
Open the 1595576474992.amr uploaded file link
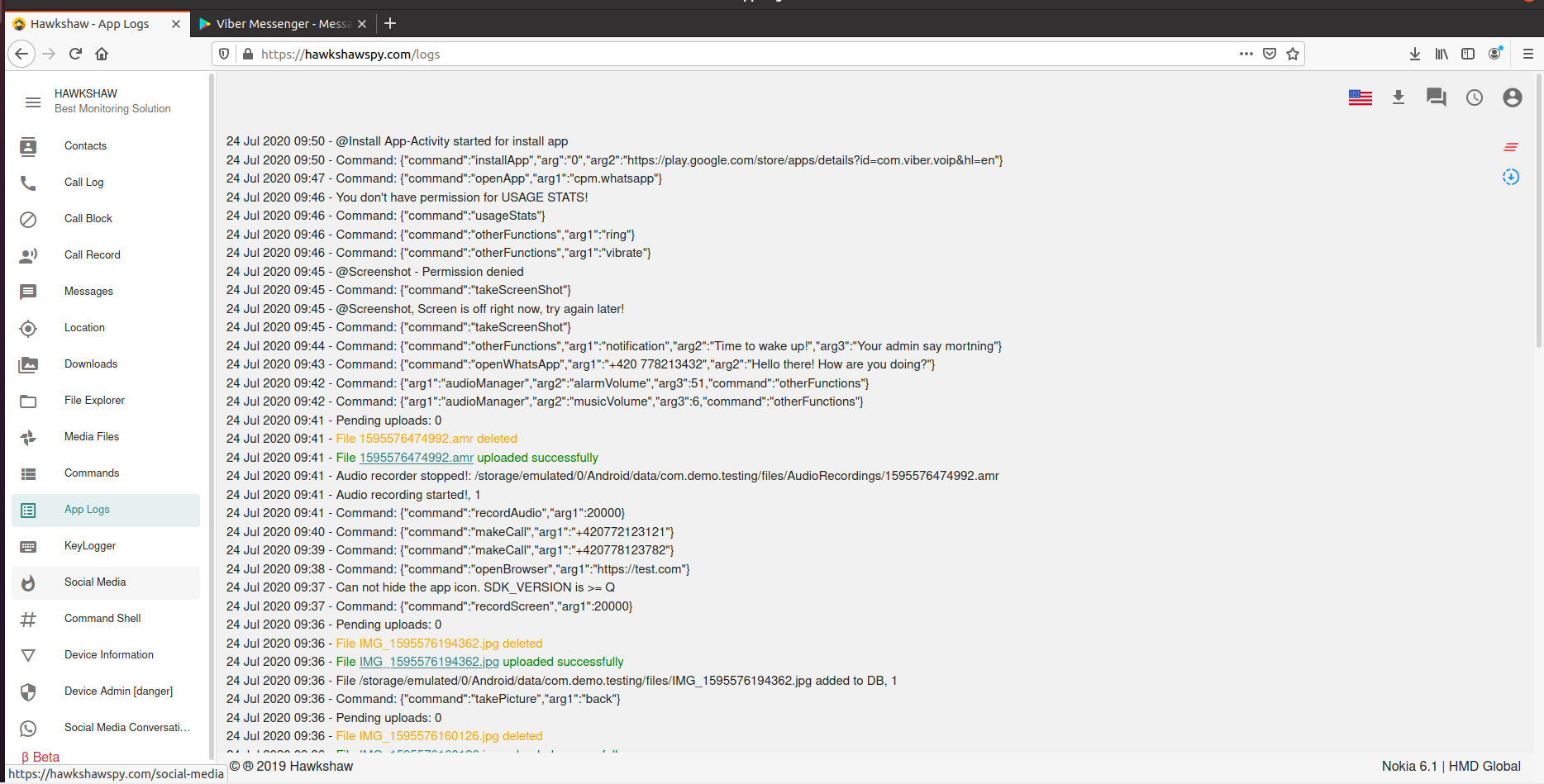417,458
